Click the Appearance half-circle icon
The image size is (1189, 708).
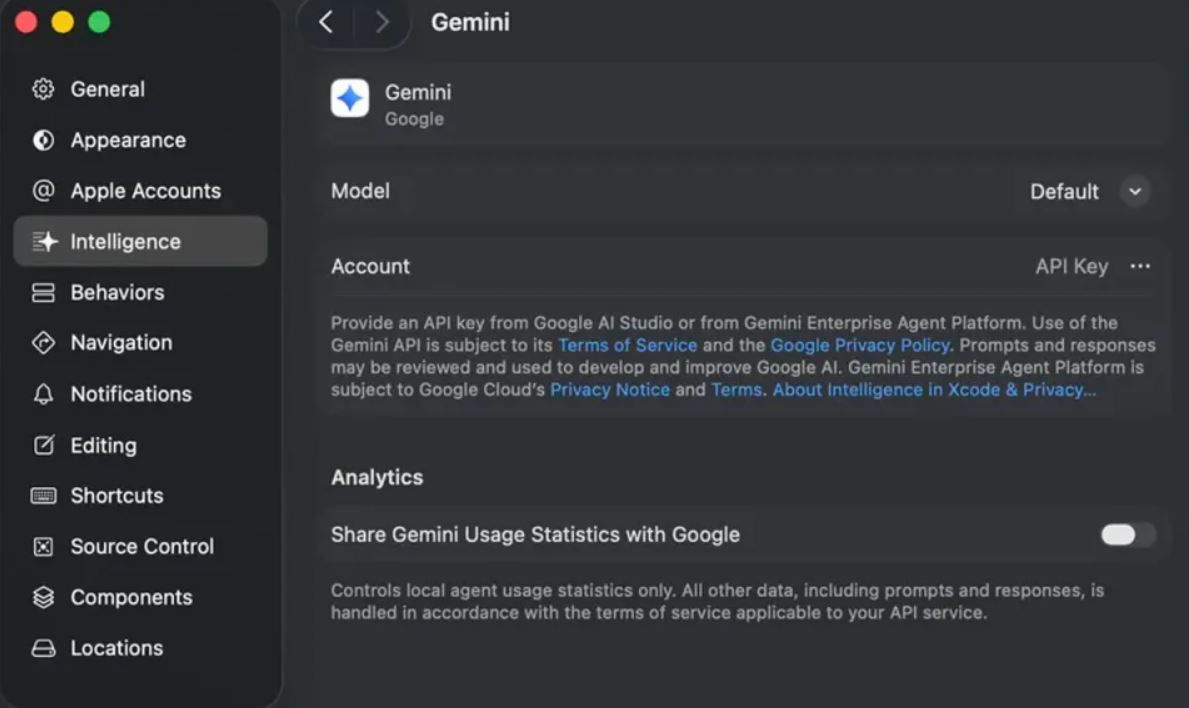pos(43,140)
